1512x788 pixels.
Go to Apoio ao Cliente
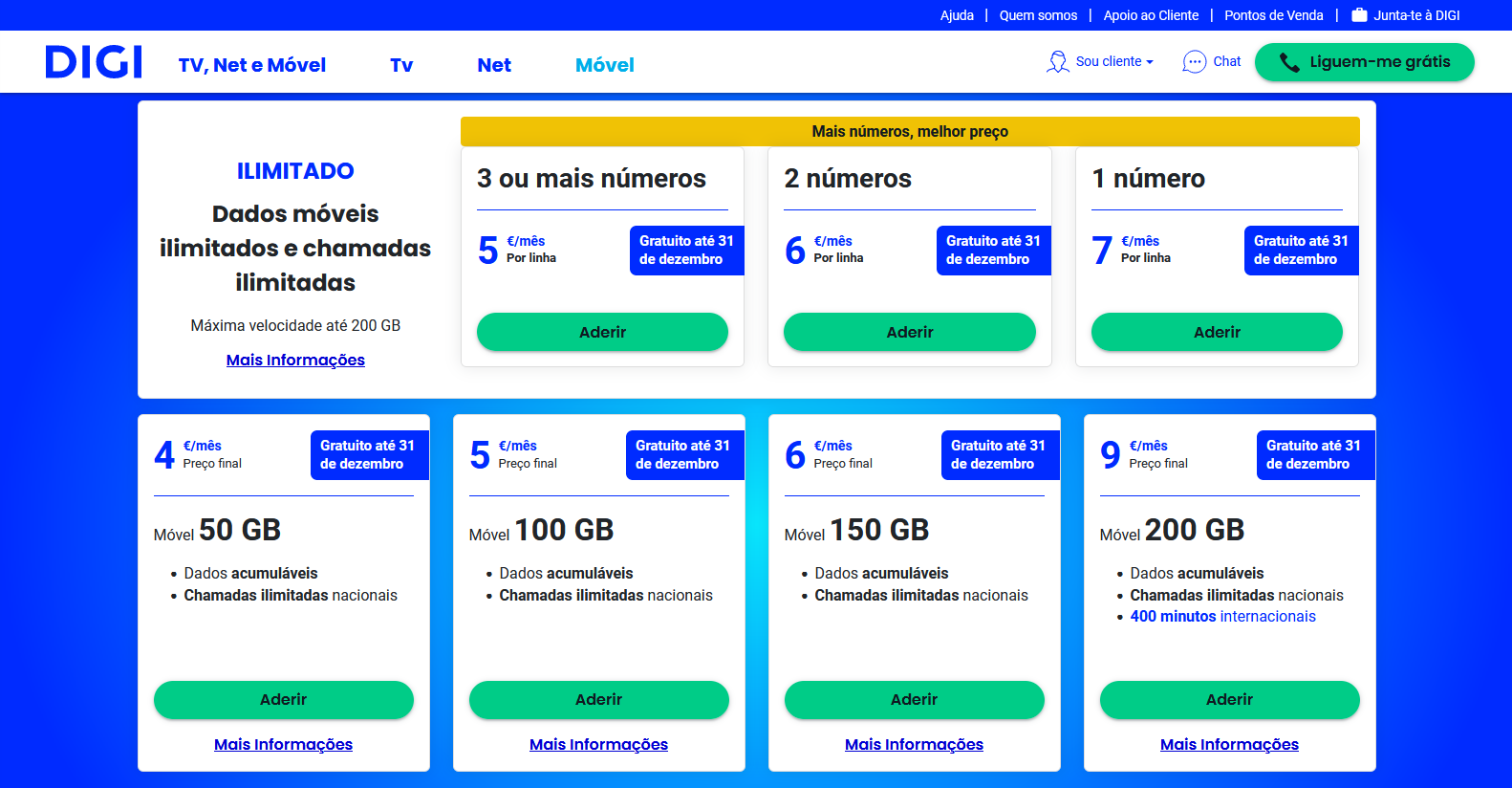[1151, 15]
